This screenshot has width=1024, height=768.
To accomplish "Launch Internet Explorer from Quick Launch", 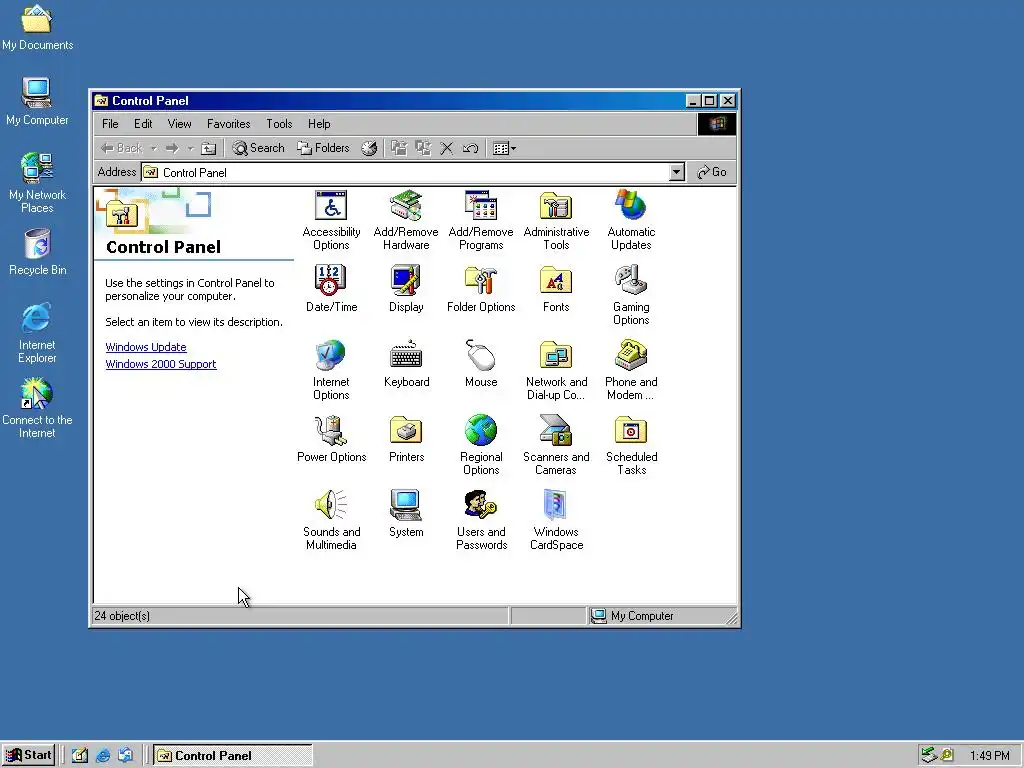I will point(103,755).
